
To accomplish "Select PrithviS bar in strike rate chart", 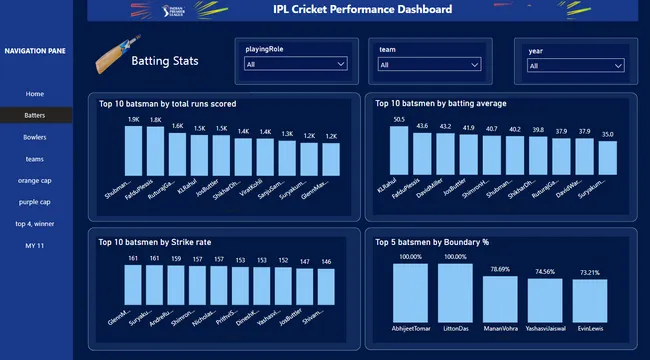I will click(240, 286).
